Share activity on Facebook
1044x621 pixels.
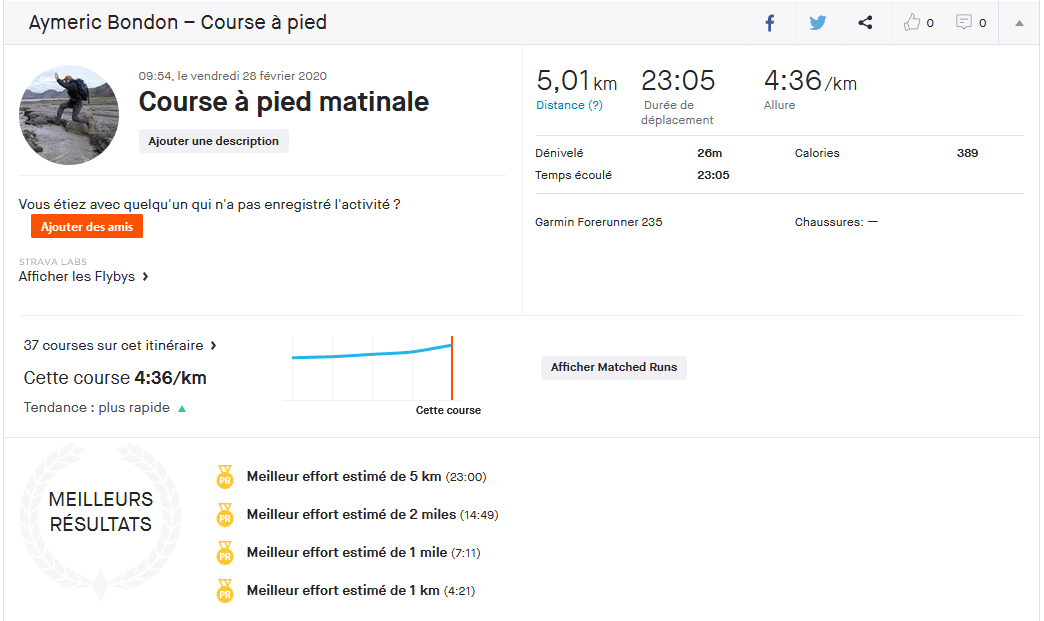[x=770, y=23]
